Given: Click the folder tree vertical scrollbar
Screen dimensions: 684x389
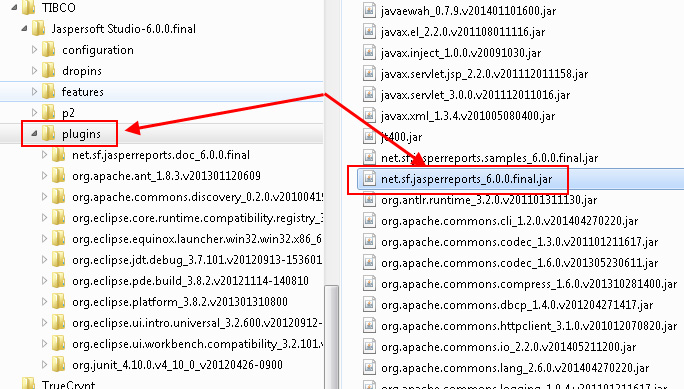Looking at the screenshot, I should [332, 337].
